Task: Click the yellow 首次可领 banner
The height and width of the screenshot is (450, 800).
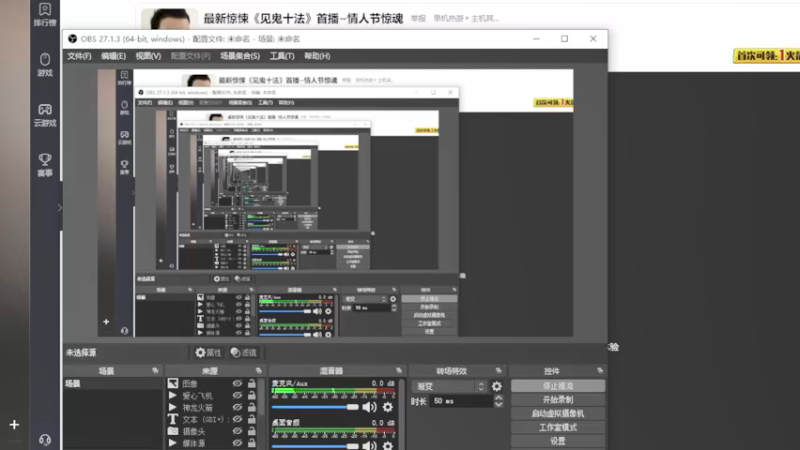Action: (x=766, y=56)
